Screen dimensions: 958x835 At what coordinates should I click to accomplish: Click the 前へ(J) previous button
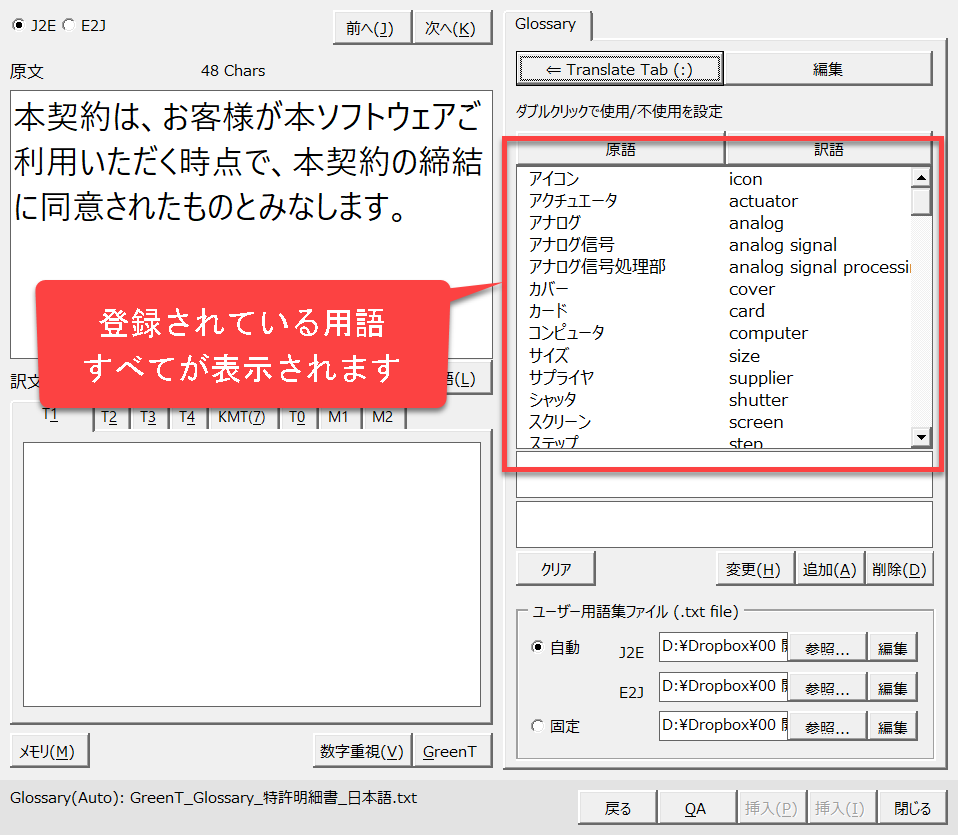(371, 28)
